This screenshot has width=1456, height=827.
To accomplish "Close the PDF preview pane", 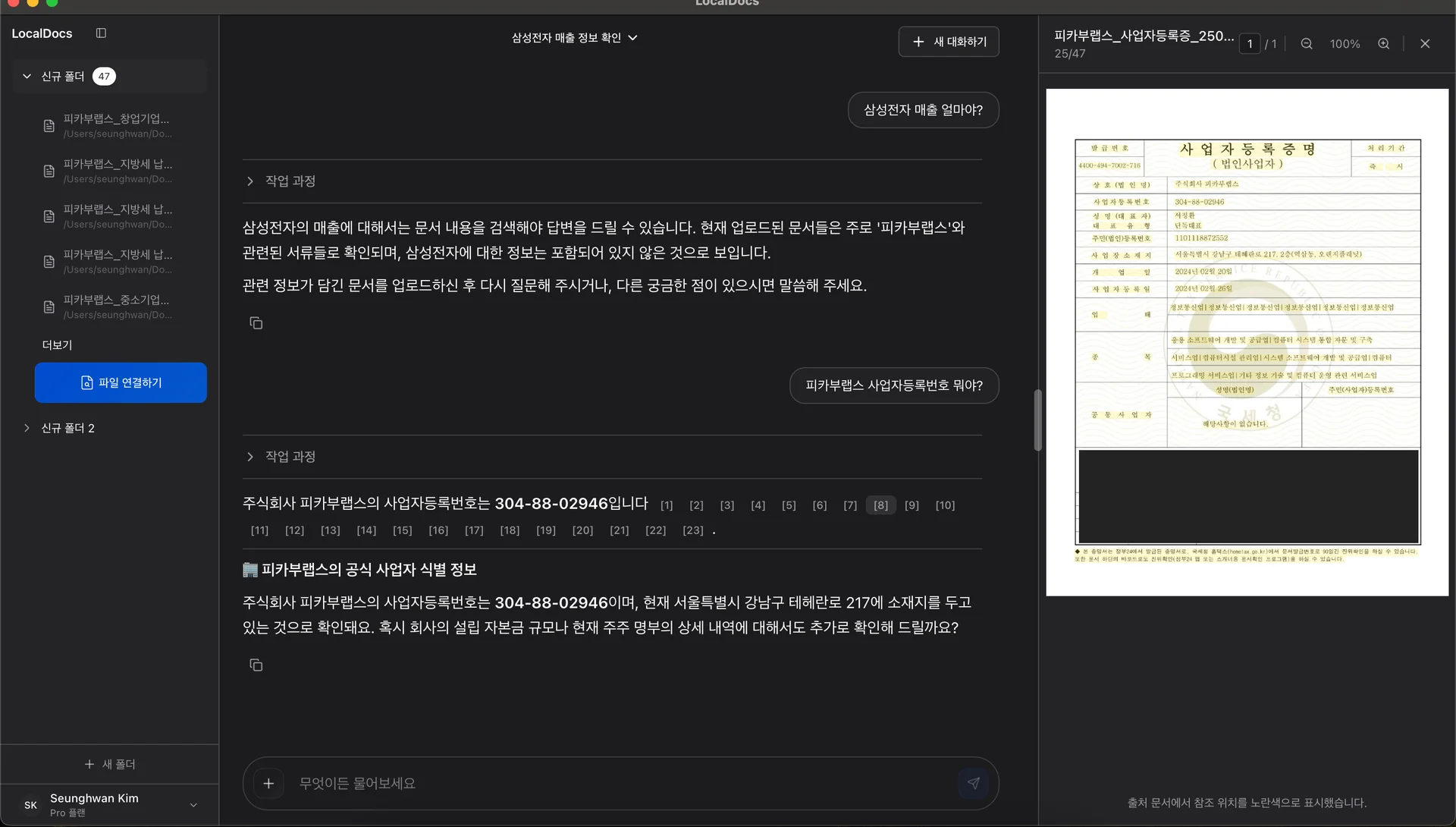I will [1425, 43].
